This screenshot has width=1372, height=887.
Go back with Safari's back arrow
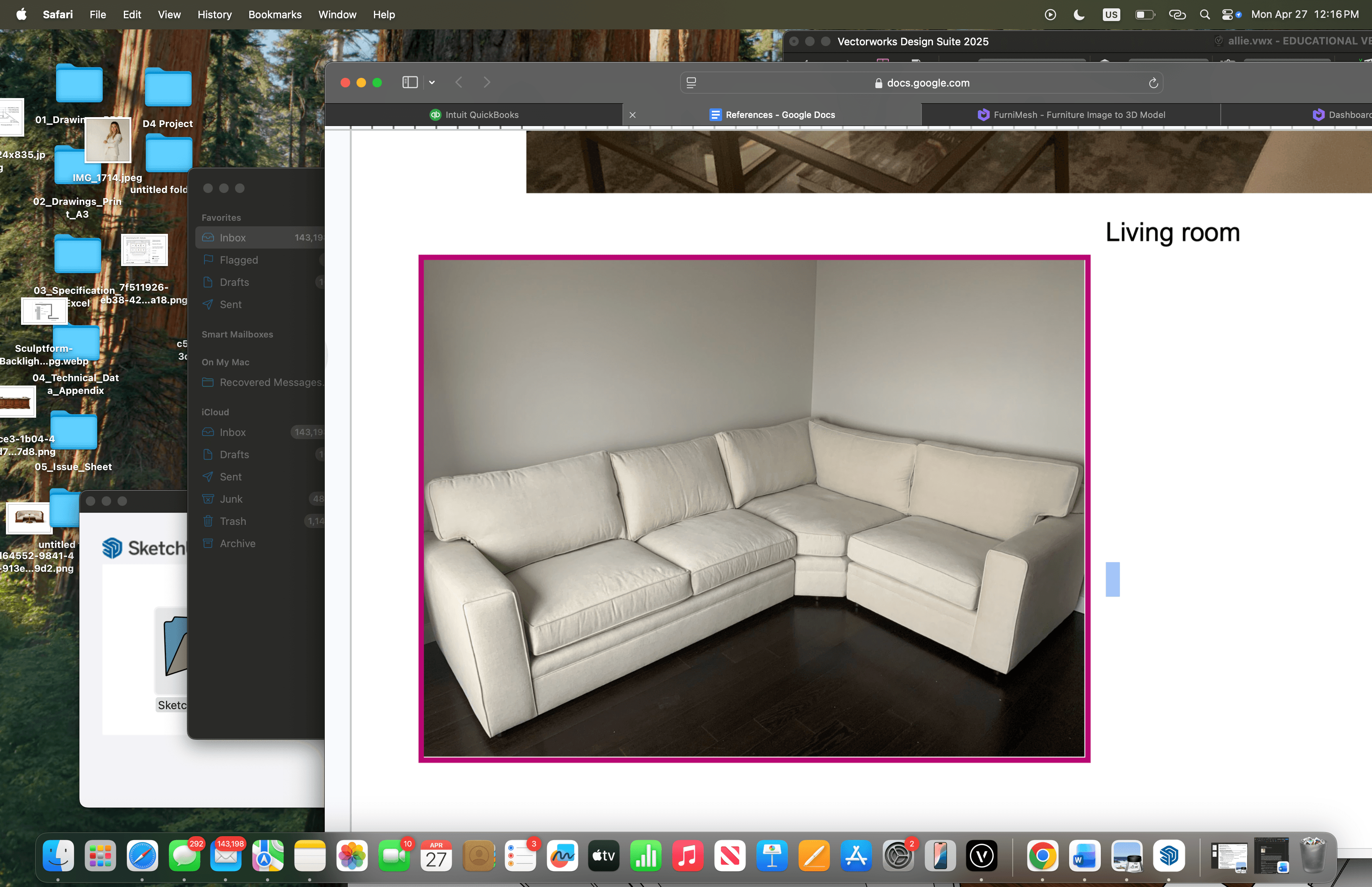(459, 82)
